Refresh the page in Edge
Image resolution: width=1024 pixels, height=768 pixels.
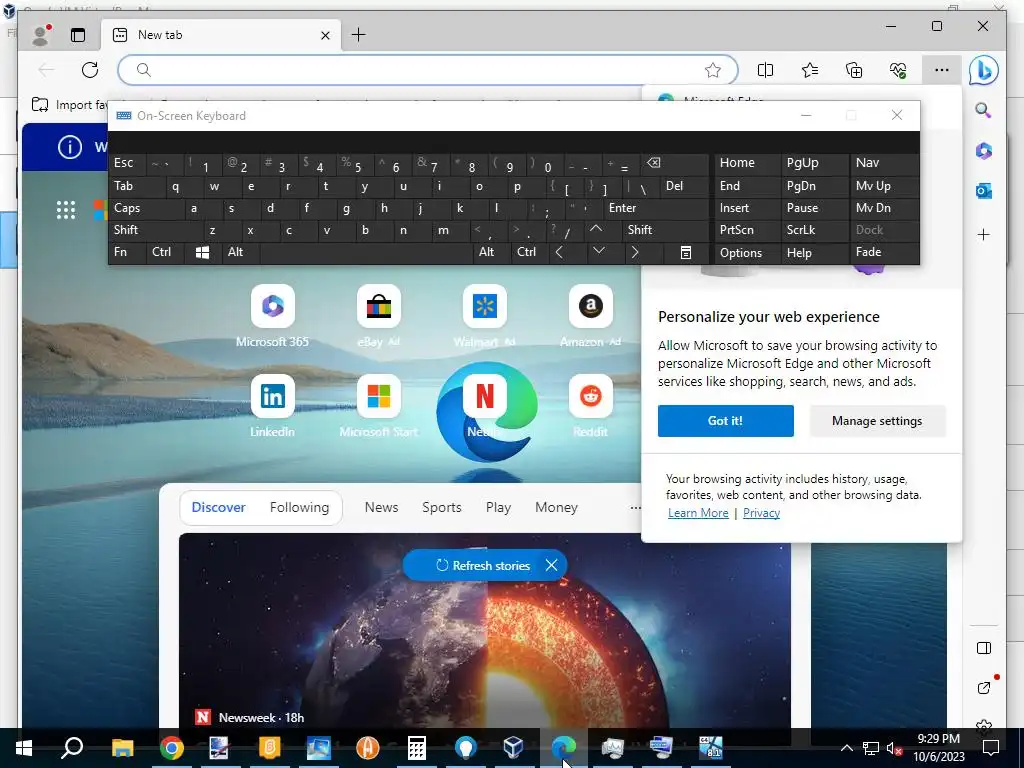tap(90, 70)
